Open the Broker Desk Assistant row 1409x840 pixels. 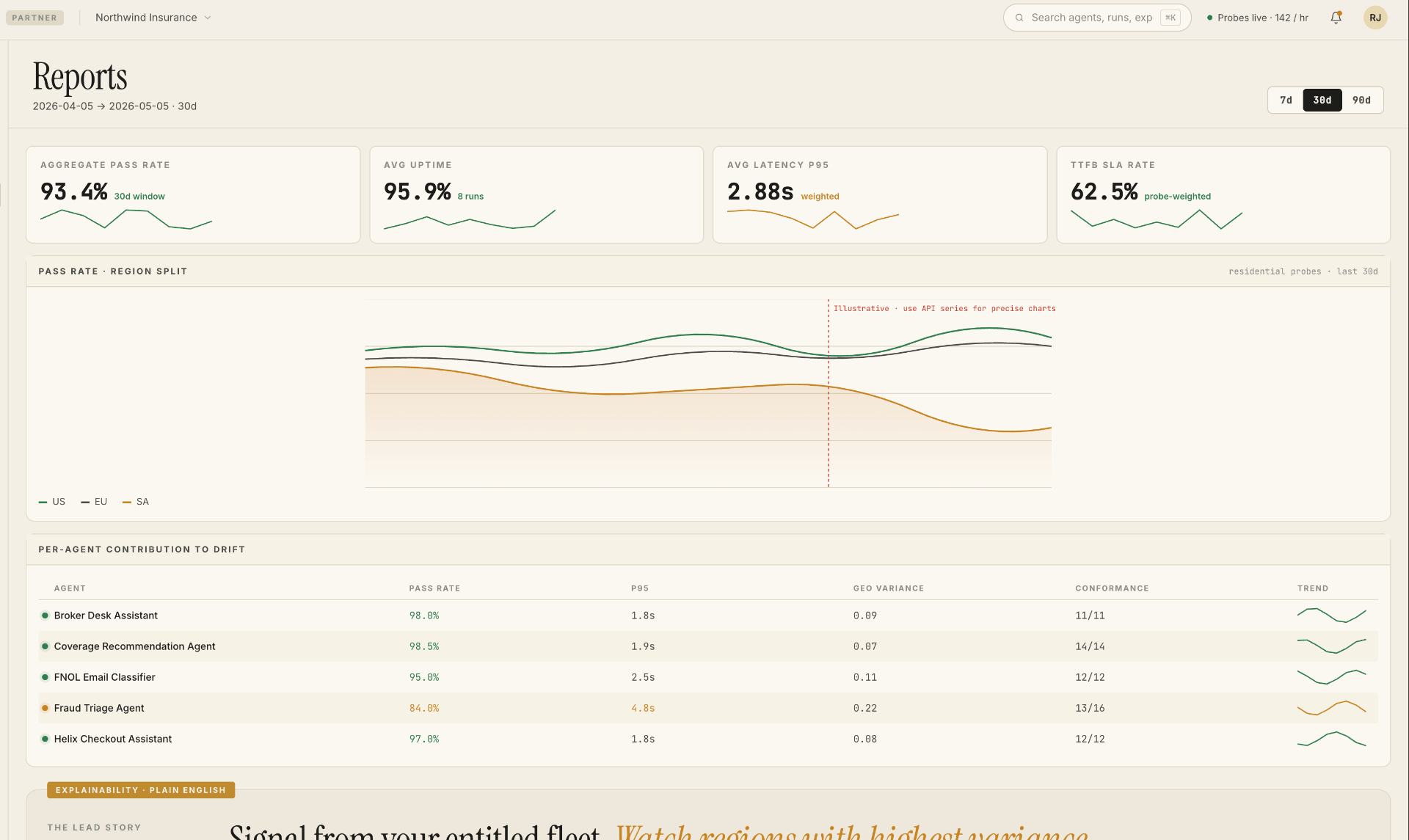point(708,616)
